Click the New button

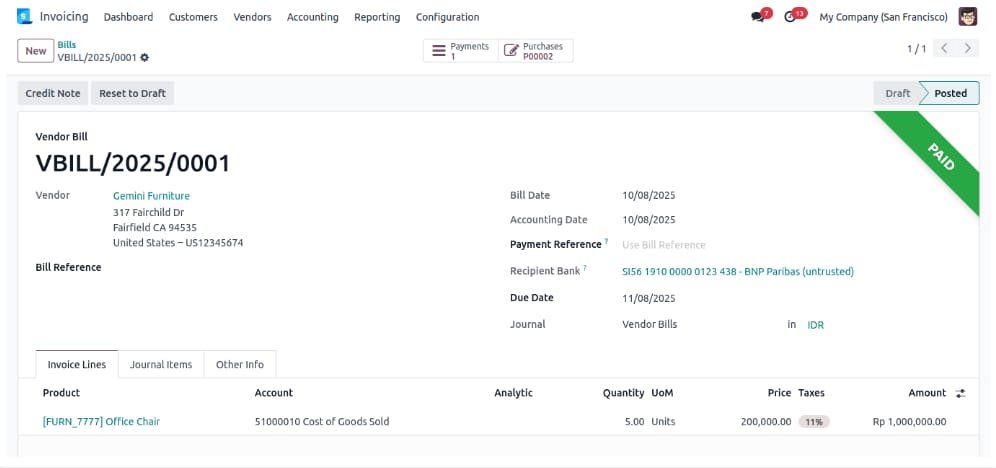pyautogui.click(x=36, y=51)
